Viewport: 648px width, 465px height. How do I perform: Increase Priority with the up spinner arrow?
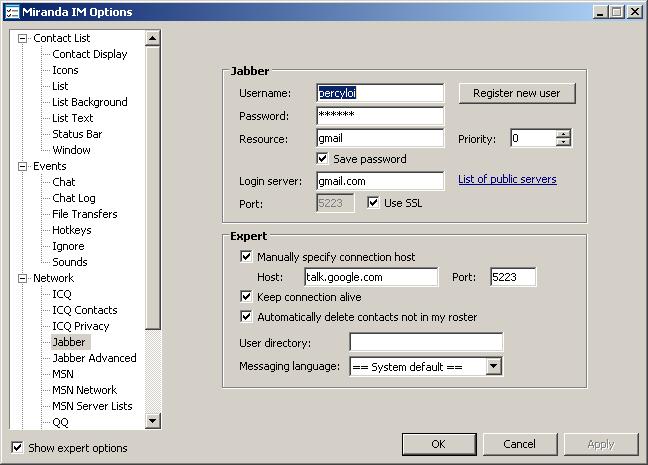point(563,134)
